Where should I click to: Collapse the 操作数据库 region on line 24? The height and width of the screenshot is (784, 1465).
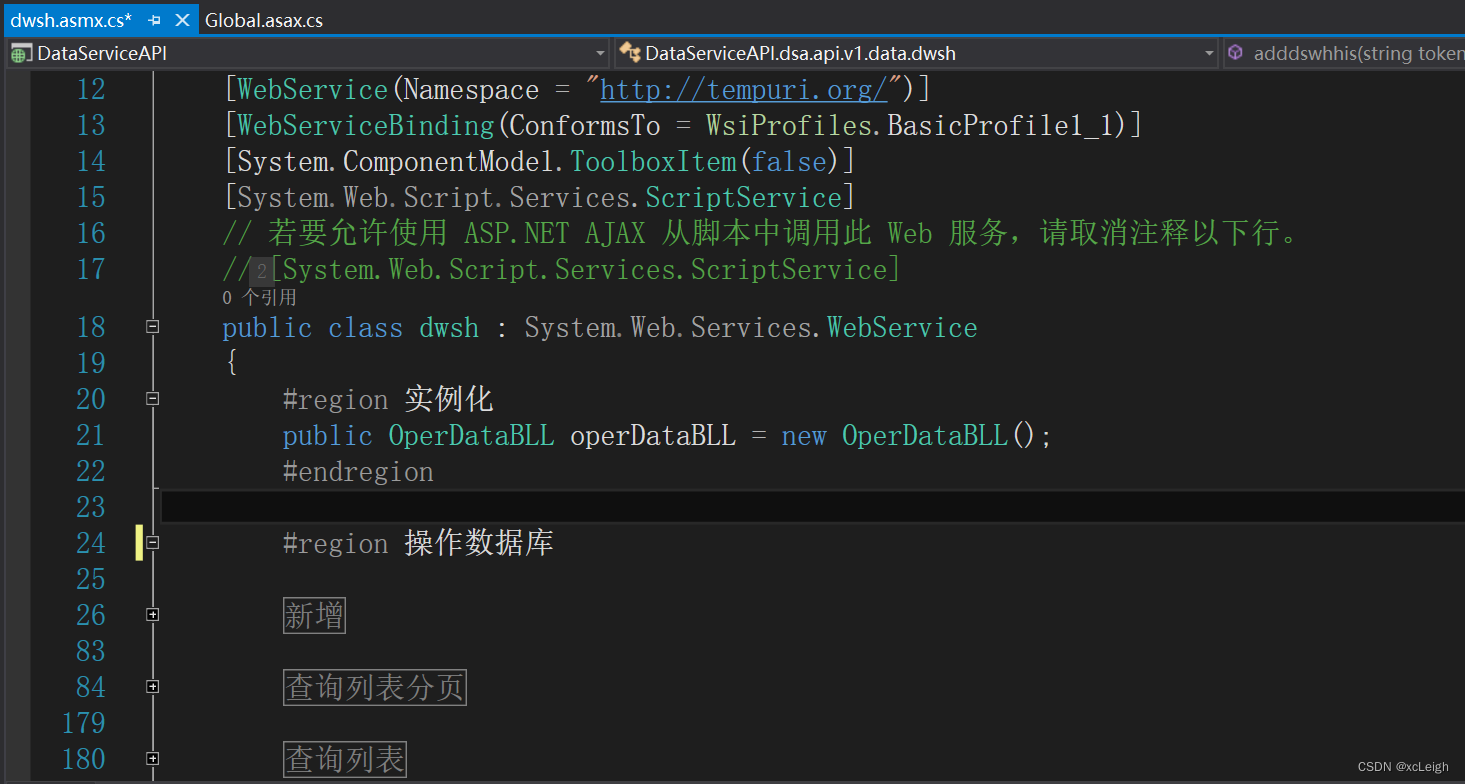coord(153,542)
